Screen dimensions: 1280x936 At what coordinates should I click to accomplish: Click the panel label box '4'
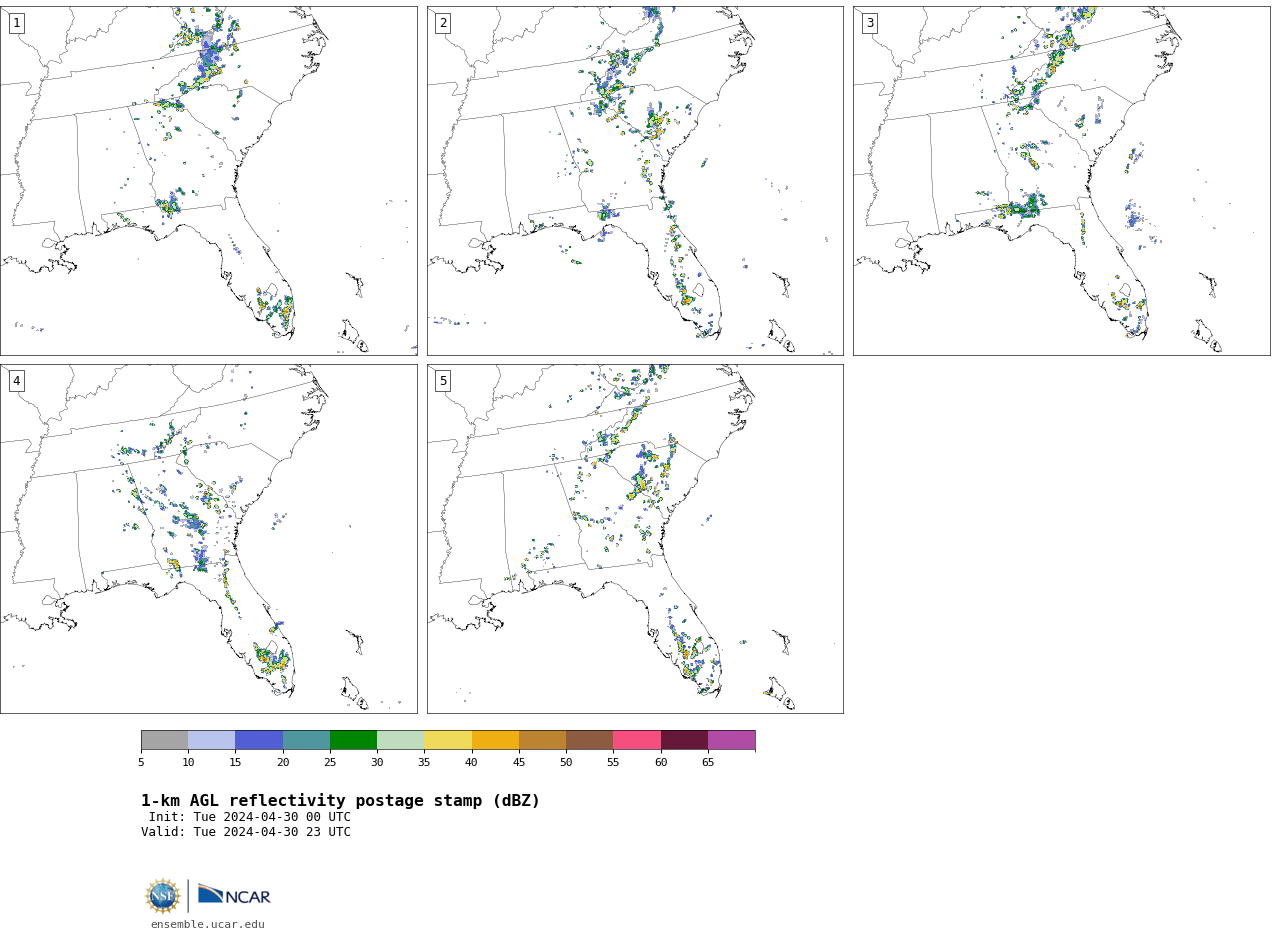[x=16, y=381]
